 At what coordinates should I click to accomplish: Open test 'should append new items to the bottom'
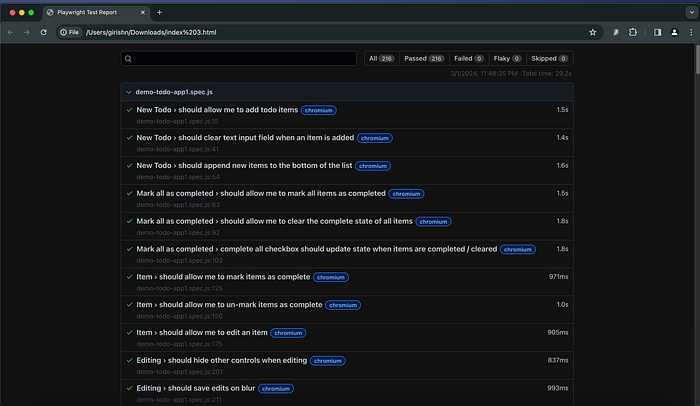click(244, 165)
